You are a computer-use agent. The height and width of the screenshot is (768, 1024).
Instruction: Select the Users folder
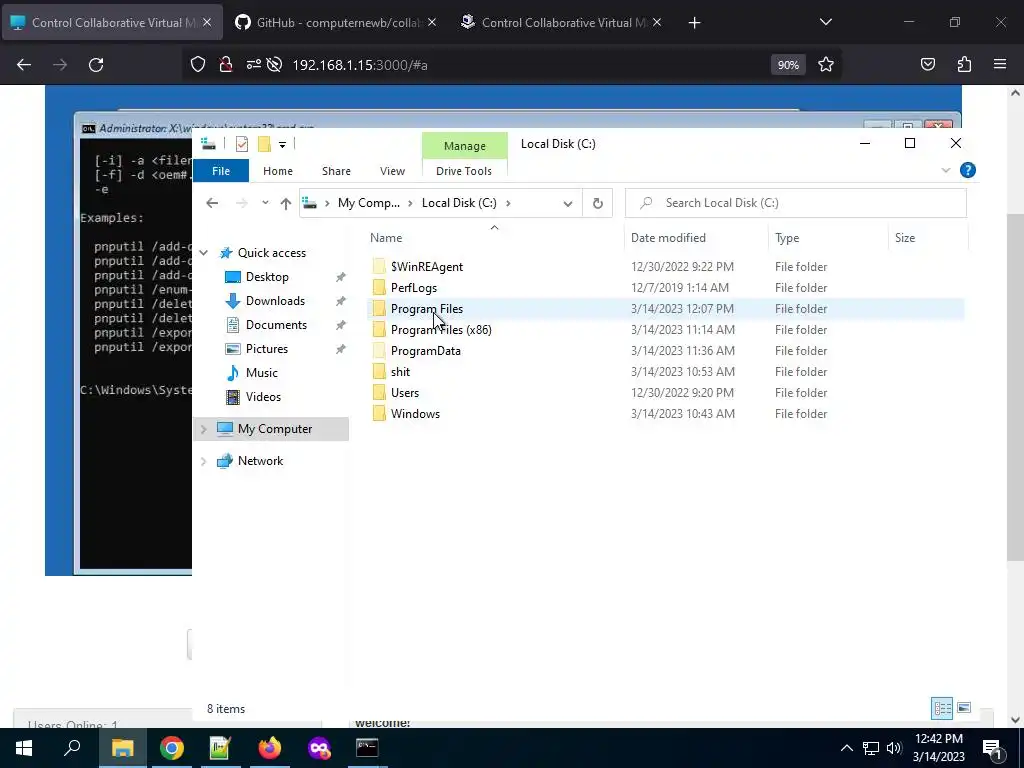click(x=405, y=392)
